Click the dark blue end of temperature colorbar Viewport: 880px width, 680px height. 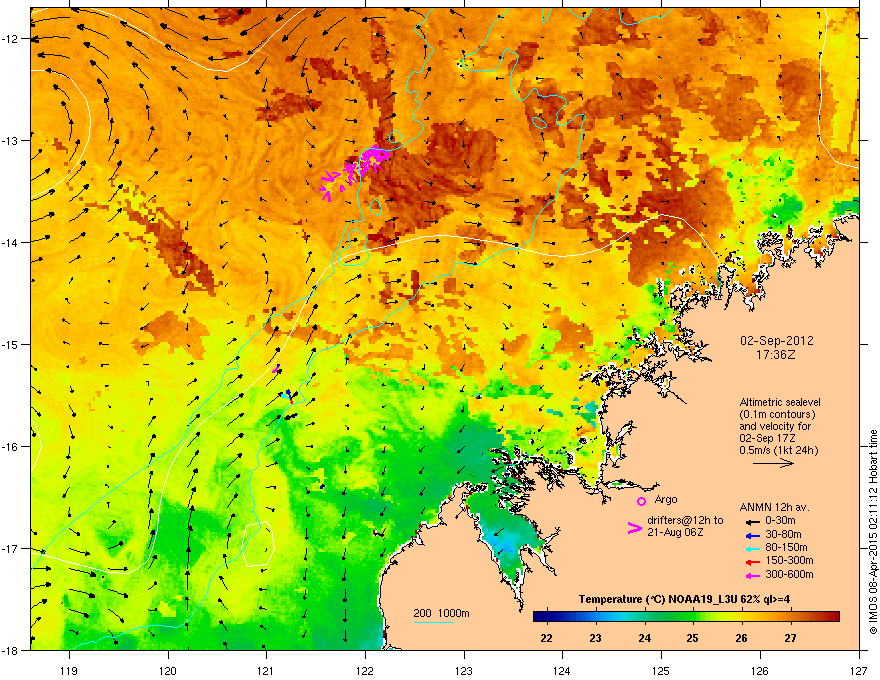click(x=538, y=617)
